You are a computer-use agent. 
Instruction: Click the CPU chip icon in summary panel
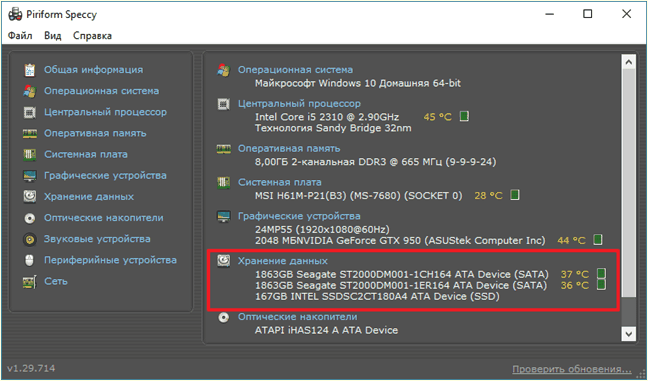pos(224,104)
